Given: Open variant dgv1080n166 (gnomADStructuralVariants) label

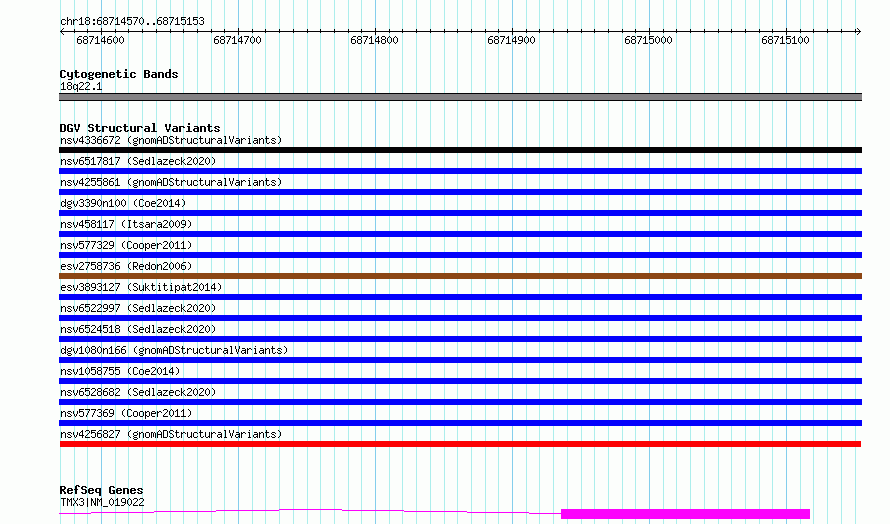Looking at the screenshot, I should 174,350.
